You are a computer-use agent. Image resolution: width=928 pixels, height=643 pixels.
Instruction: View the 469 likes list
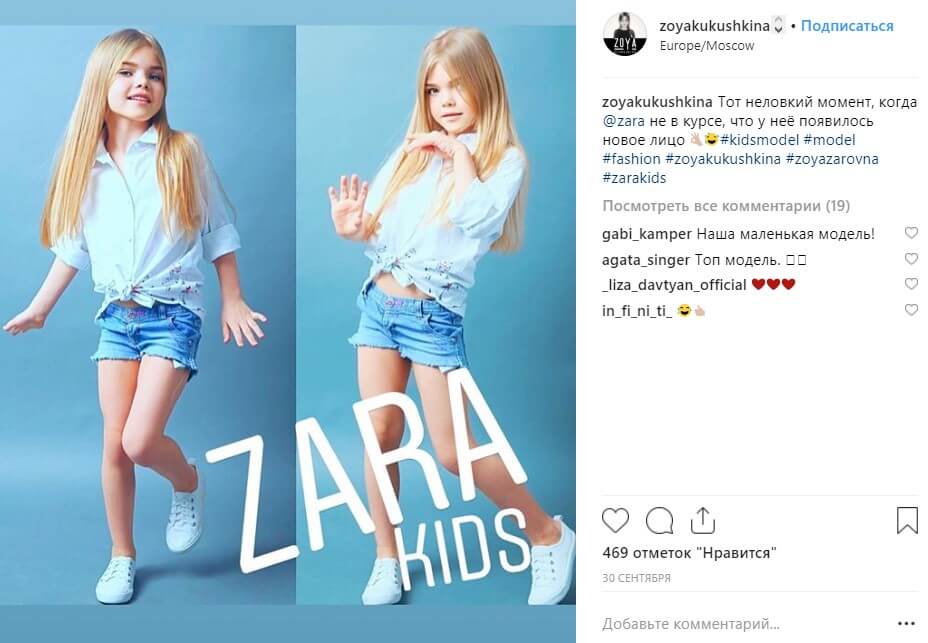(689, 553)
